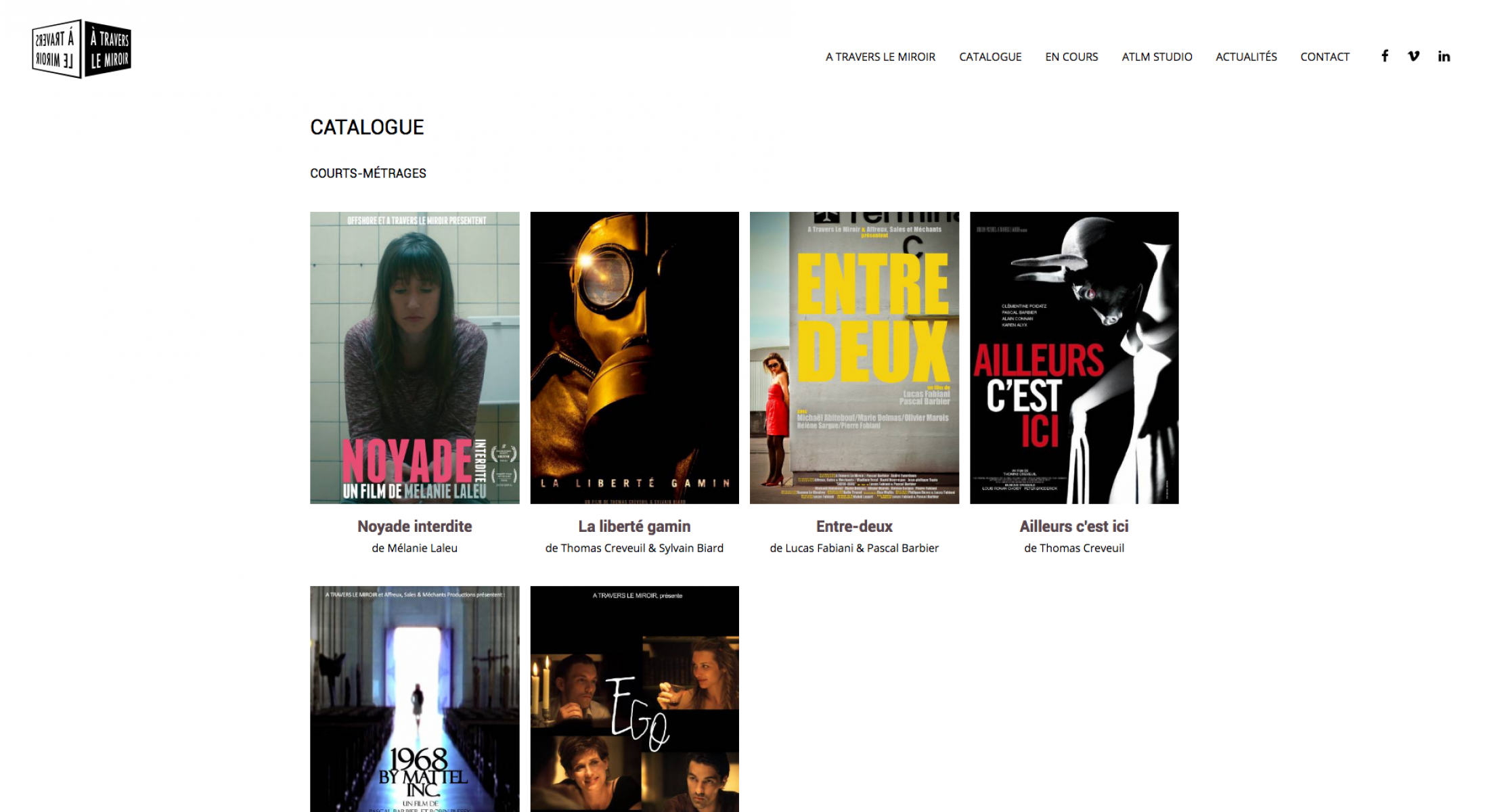The width and height of the screenshot is (1489, 812).
Task: Open the 1968 by Mattel Inc. poster
Action: [x=415, y=699]
